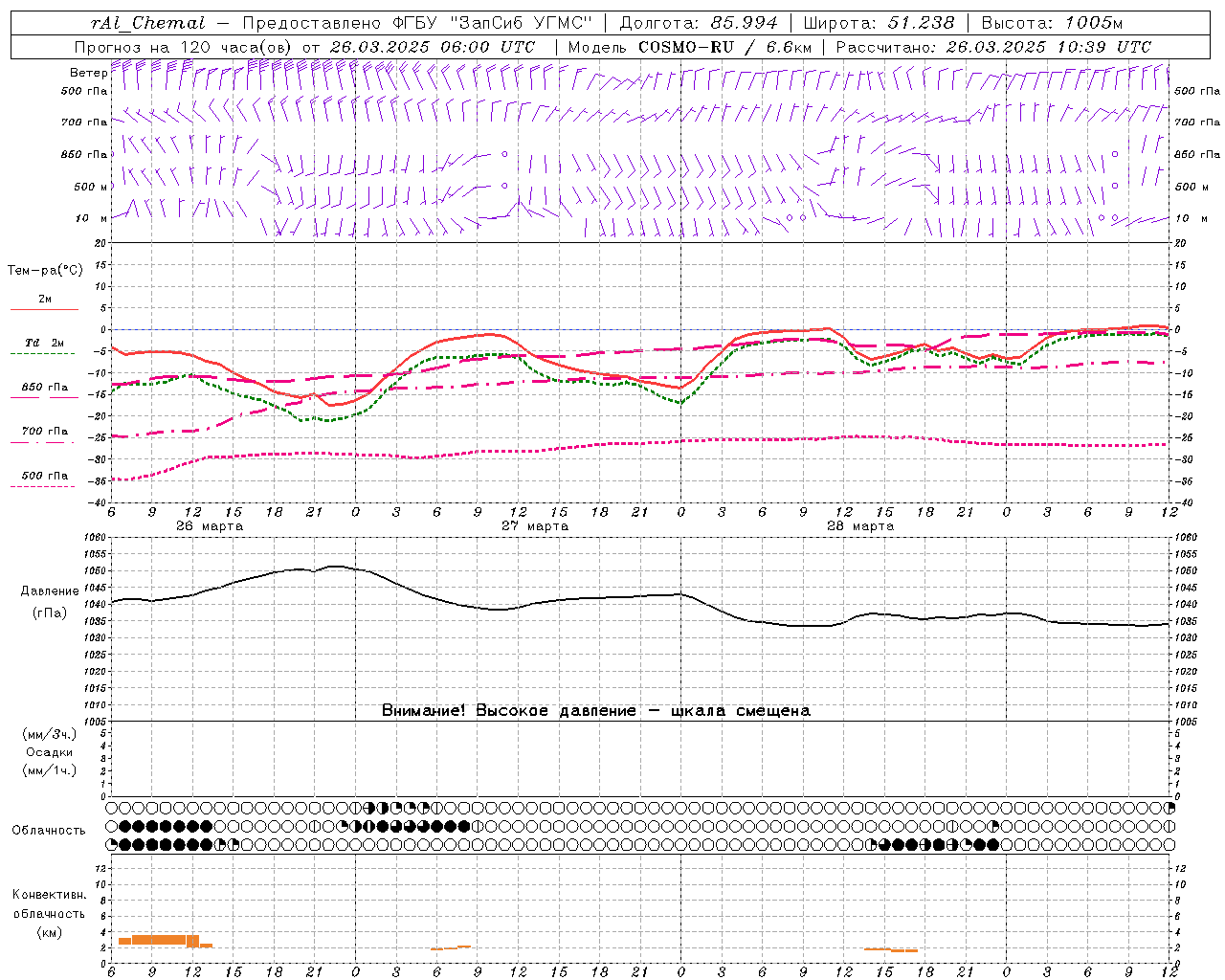Image resolution: width=1225 pixels, height=980 pixels.
Task: Click the (мм/3ч.) precipitation unit label
Action: (x=49, y=734)
